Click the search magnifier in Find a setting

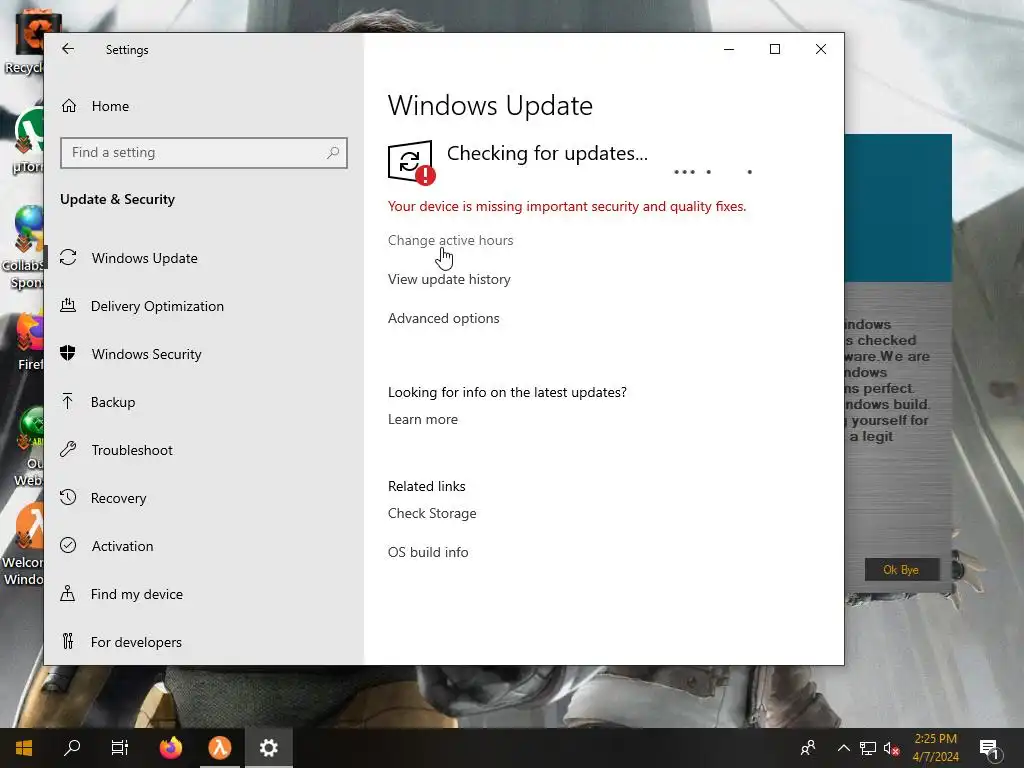coord(333,152)
